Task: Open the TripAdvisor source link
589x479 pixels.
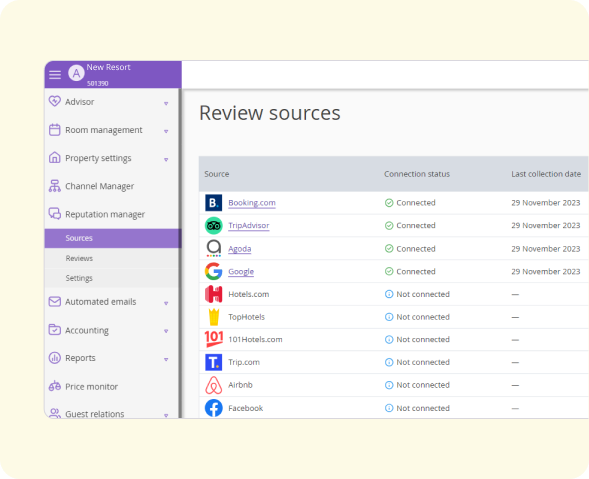Action: [249, 225]
